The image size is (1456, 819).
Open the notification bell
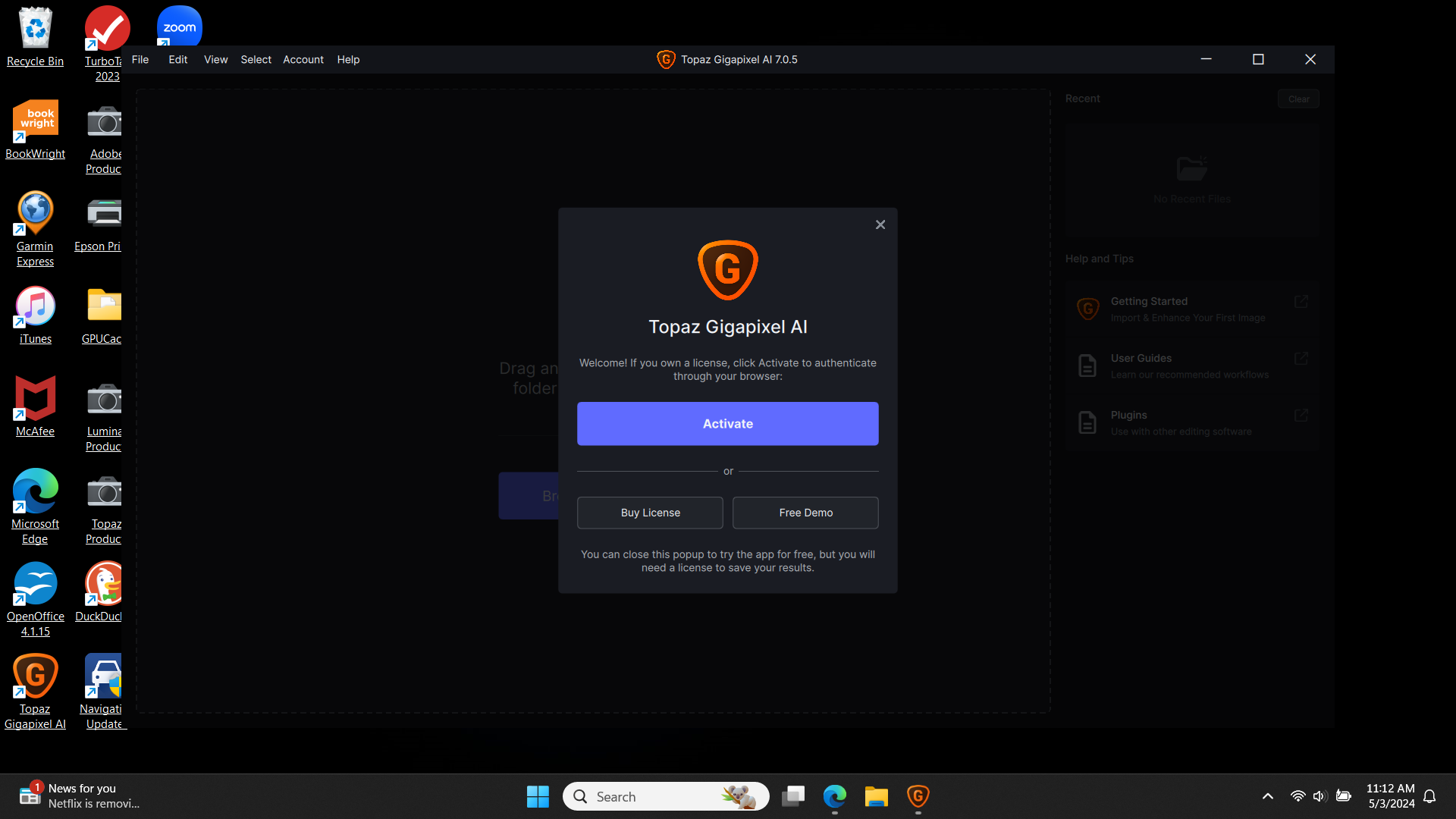pos(1429,796)
